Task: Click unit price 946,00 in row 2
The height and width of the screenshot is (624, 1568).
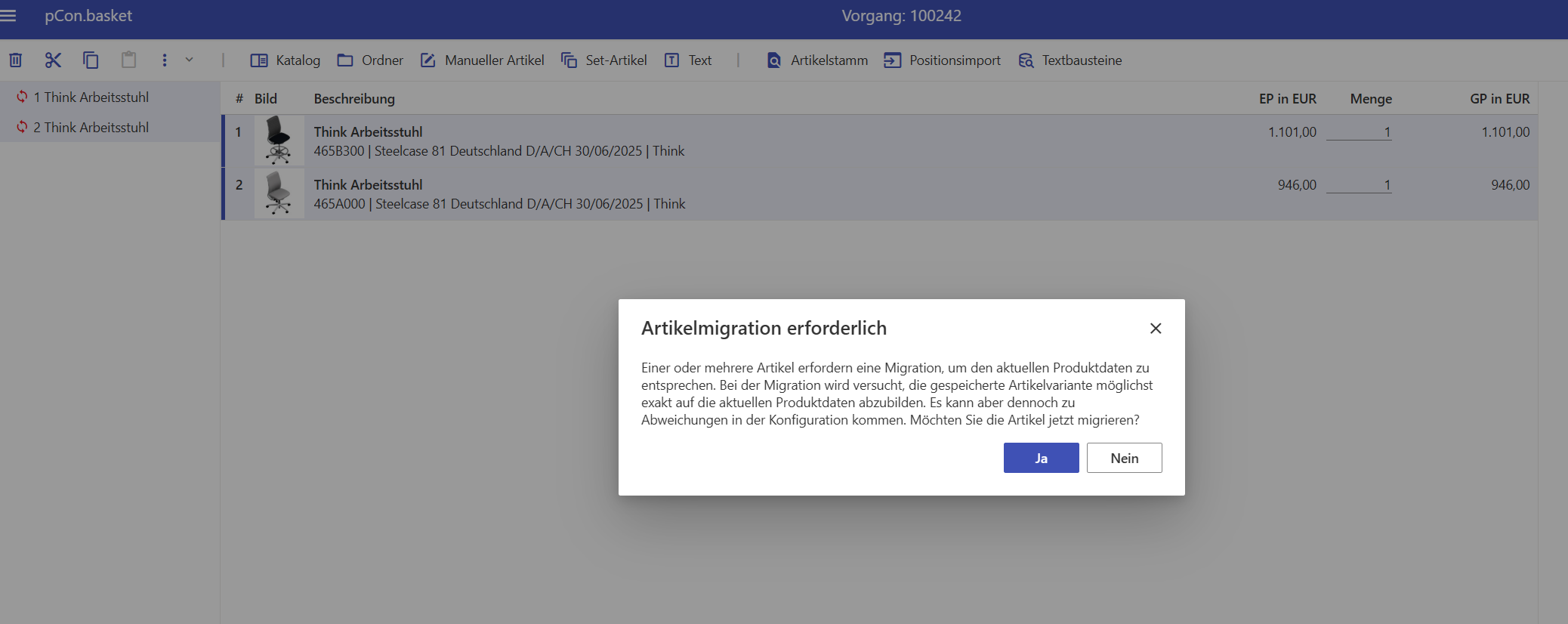Action: coord(1297,185)
